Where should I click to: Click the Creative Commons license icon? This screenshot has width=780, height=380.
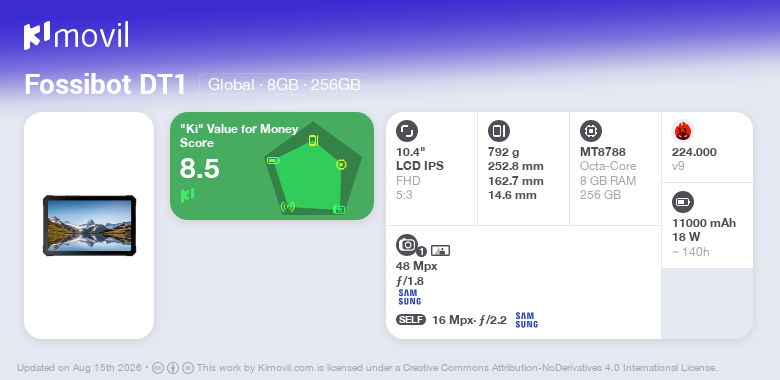pyautogui.click(x=158, y=368)
